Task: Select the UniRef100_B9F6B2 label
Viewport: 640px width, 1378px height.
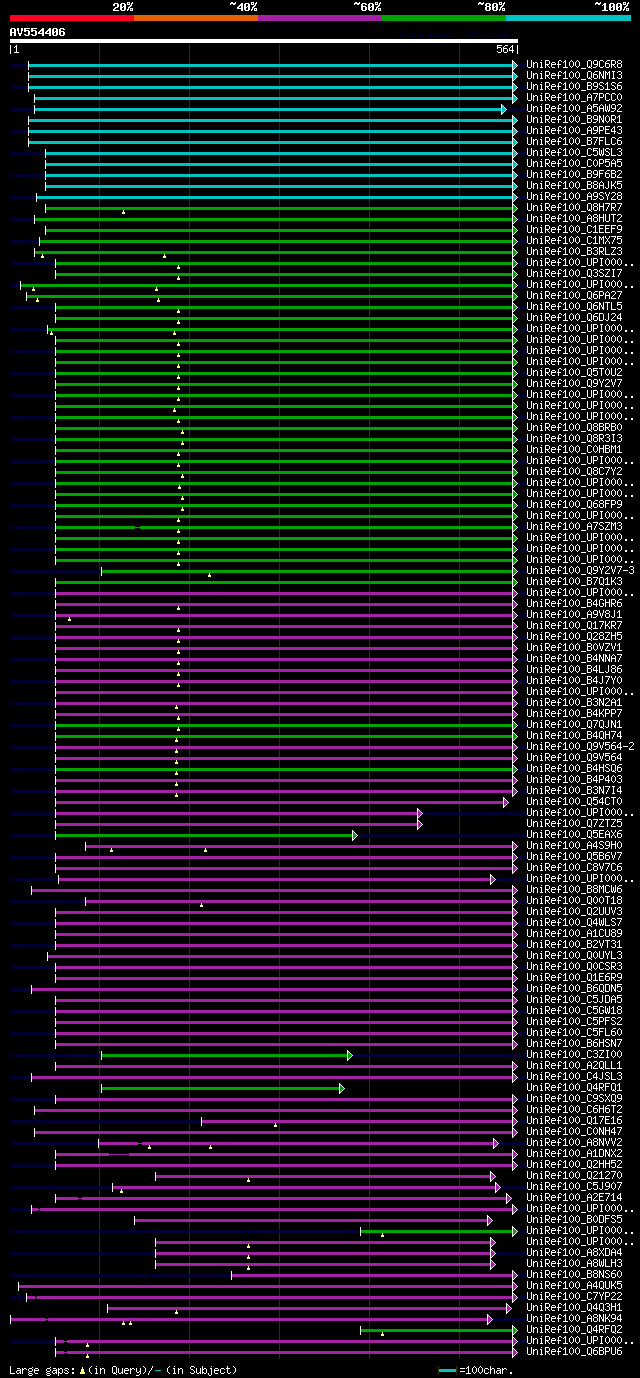Action: click(574, 174)
